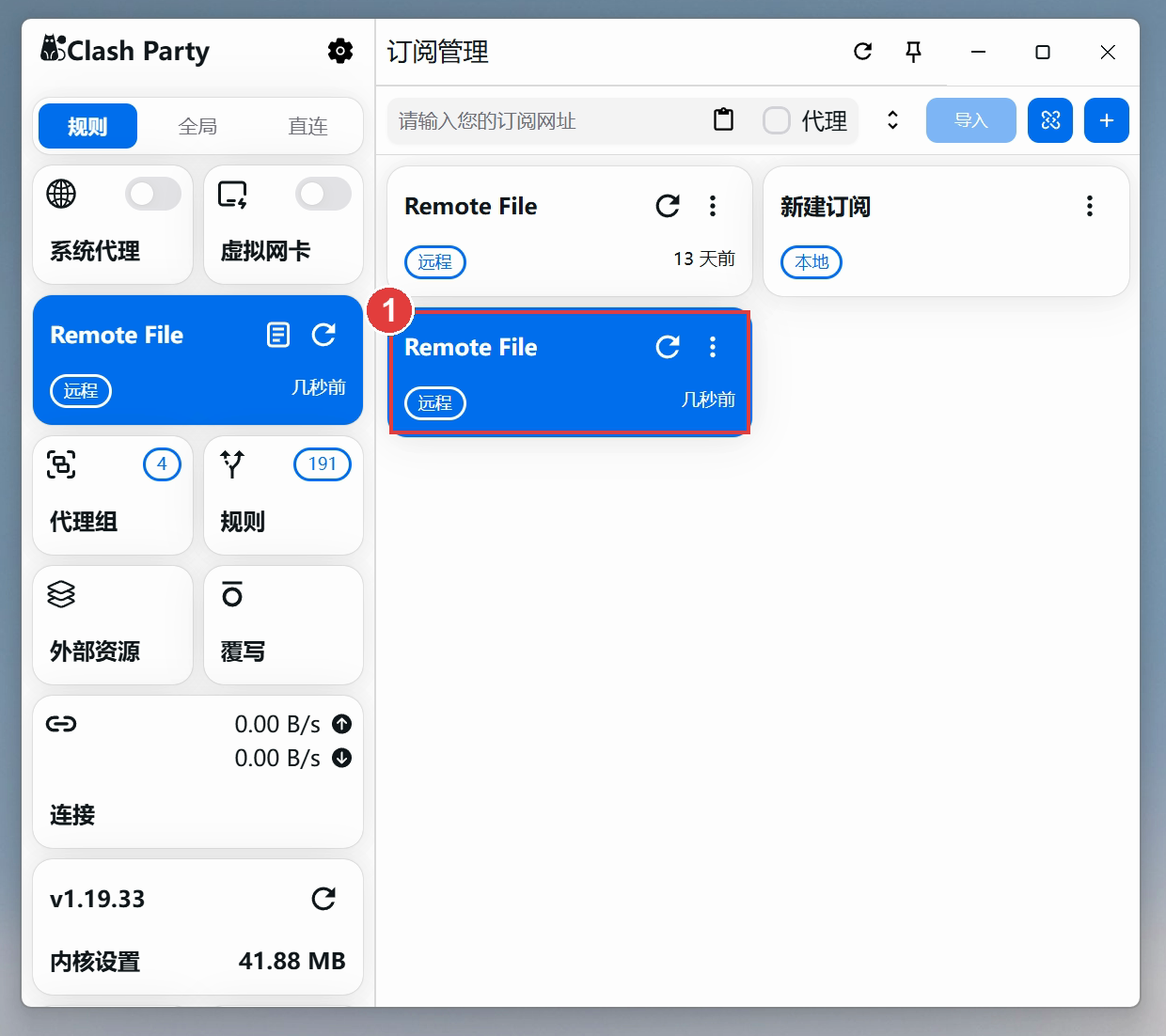The image size is (1166, 1036).
Task: Refresh the highlighted blue Remote File subscription
Action: (668, 347)
